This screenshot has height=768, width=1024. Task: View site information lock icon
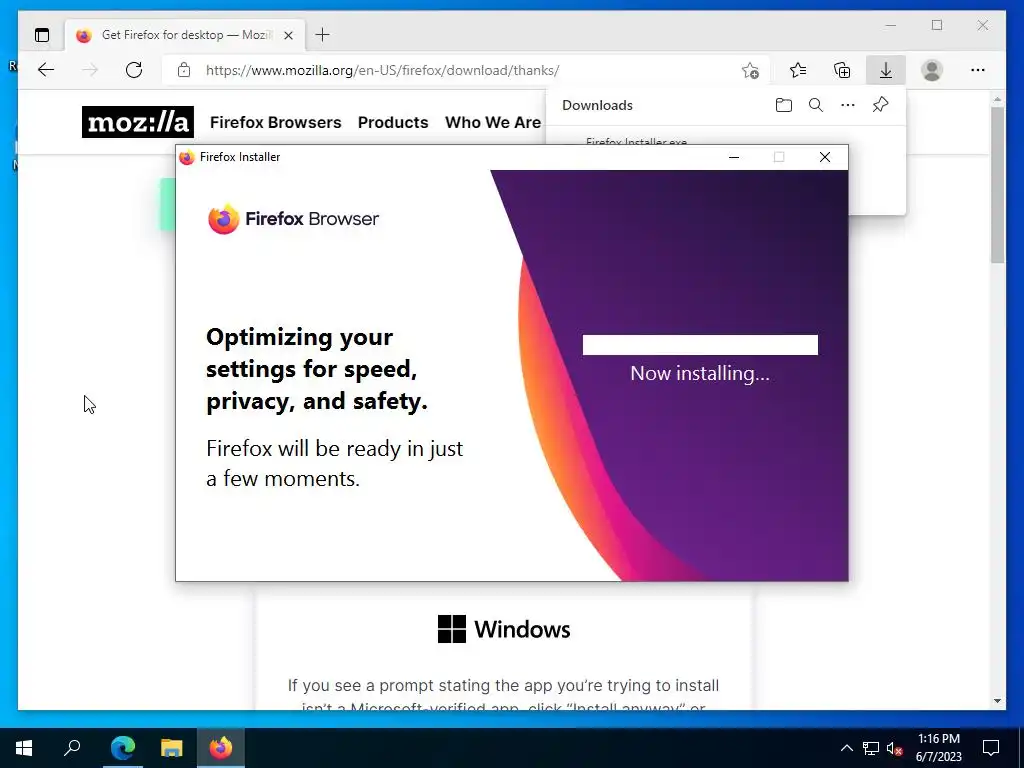(184, 70)
